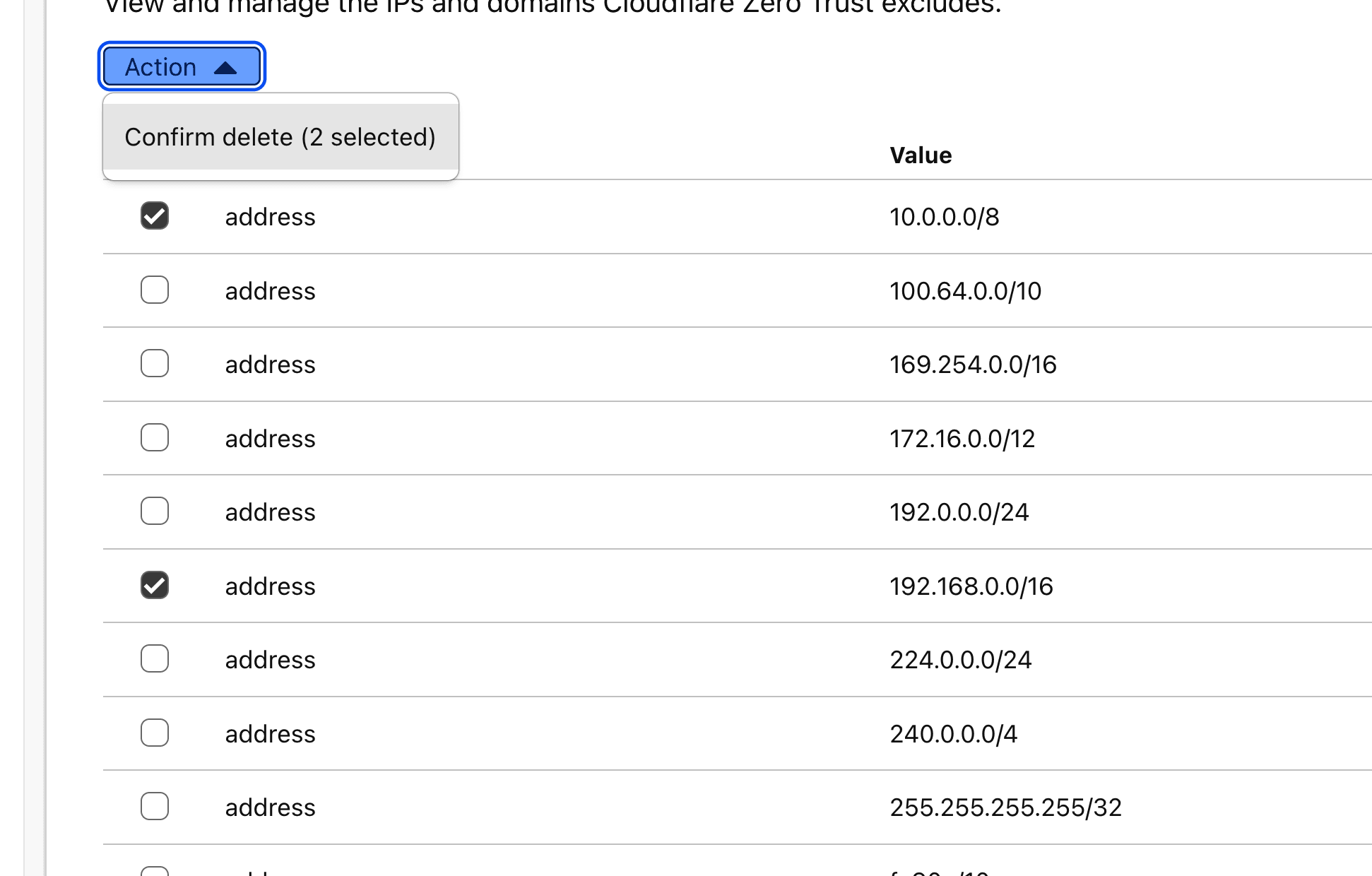Choose Confirm delete (2 selected)

click(x=280, y=137)
